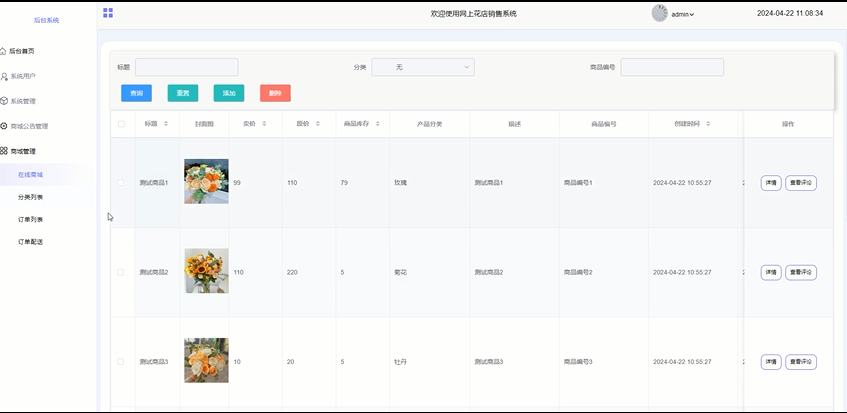
Task: Select 订单配送 submenu item
Action: [30, 242]
